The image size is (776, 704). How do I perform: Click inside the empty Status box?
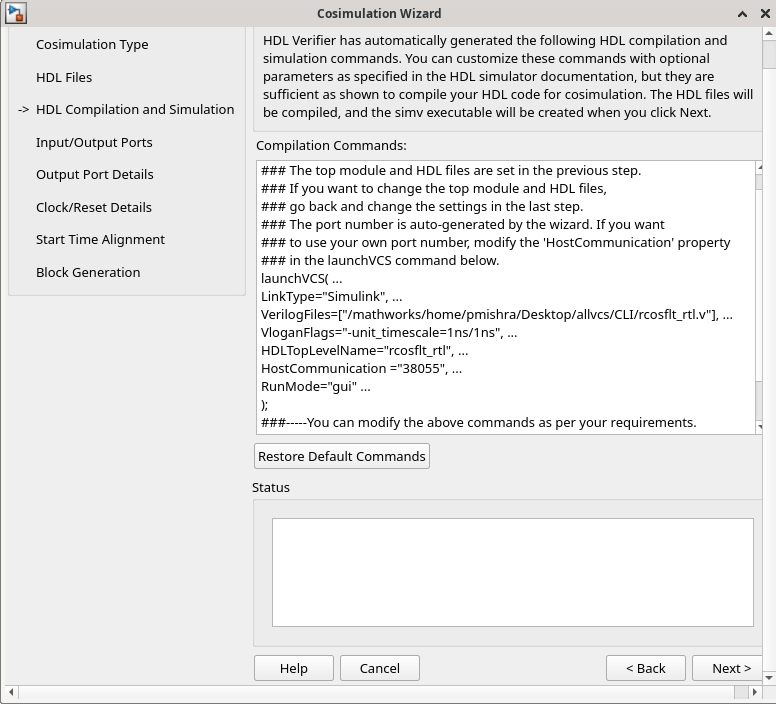(x=512, y=572)
